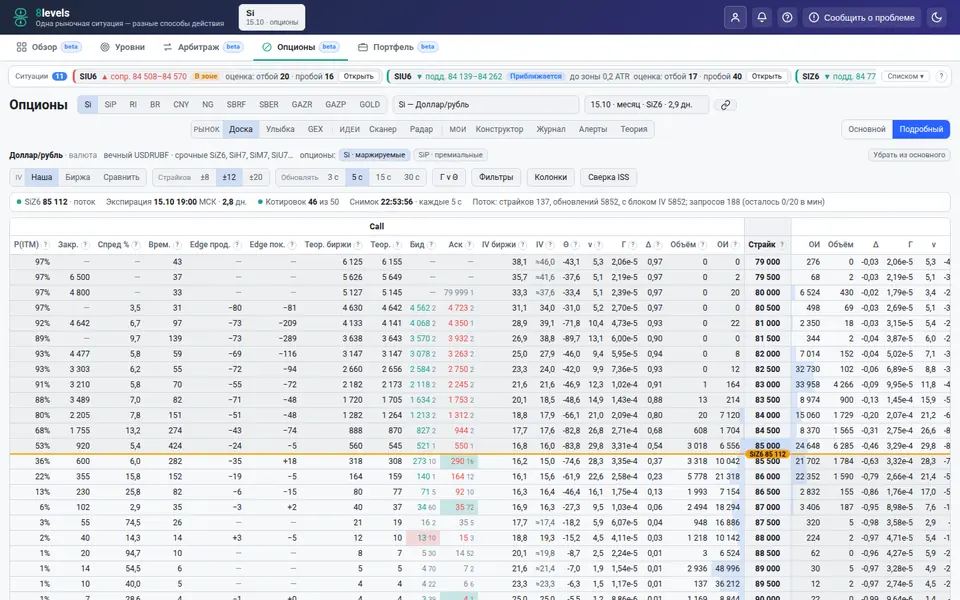Open the Фильтры options
The height and width of the screenshot is (600, 960).
point(496,178)
